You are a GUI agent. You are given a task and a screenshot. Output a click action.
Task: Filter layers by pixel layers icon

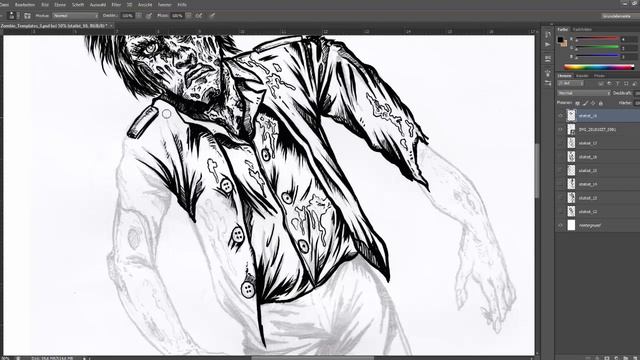[x=601, y=84]
